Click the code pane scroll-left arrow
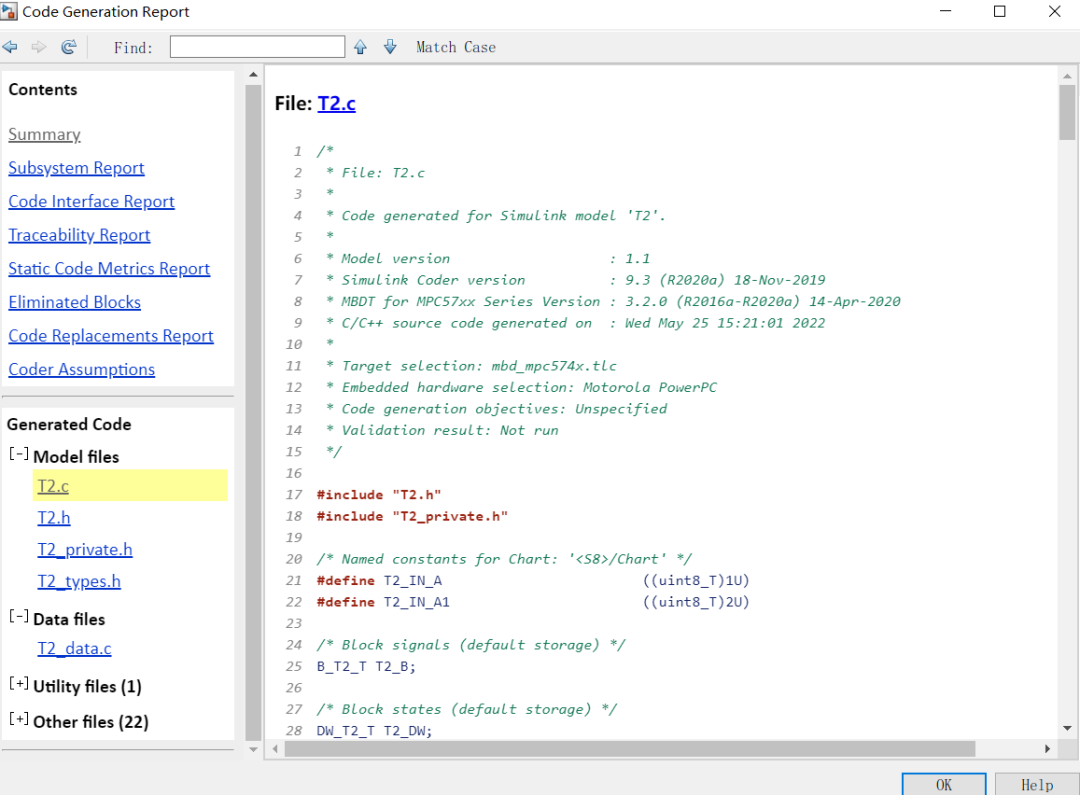The height and width of the screenshot is (795, 1080). pos(276,749)
